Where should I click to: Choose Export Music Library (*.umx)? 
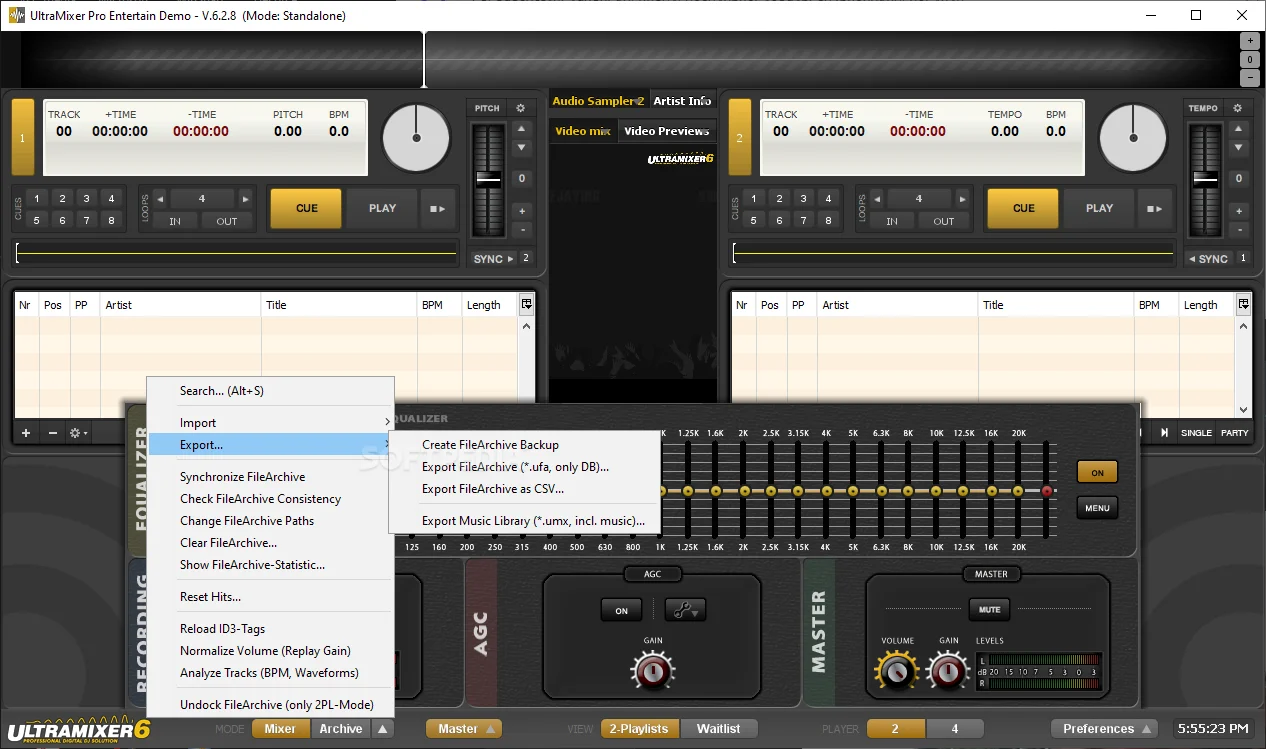click(524, 521)
